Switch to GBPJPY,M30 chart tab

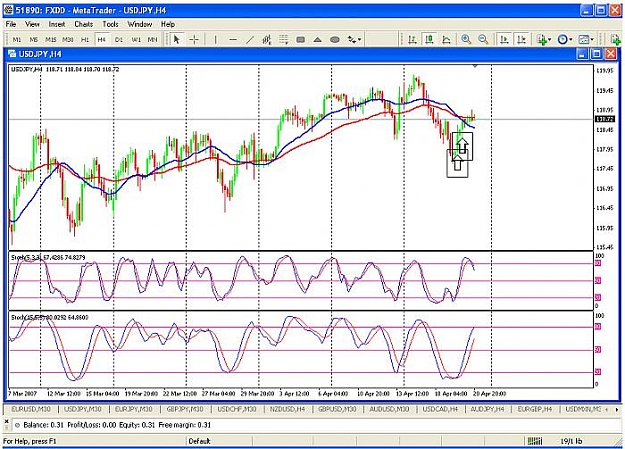click(x=185, y=409)
